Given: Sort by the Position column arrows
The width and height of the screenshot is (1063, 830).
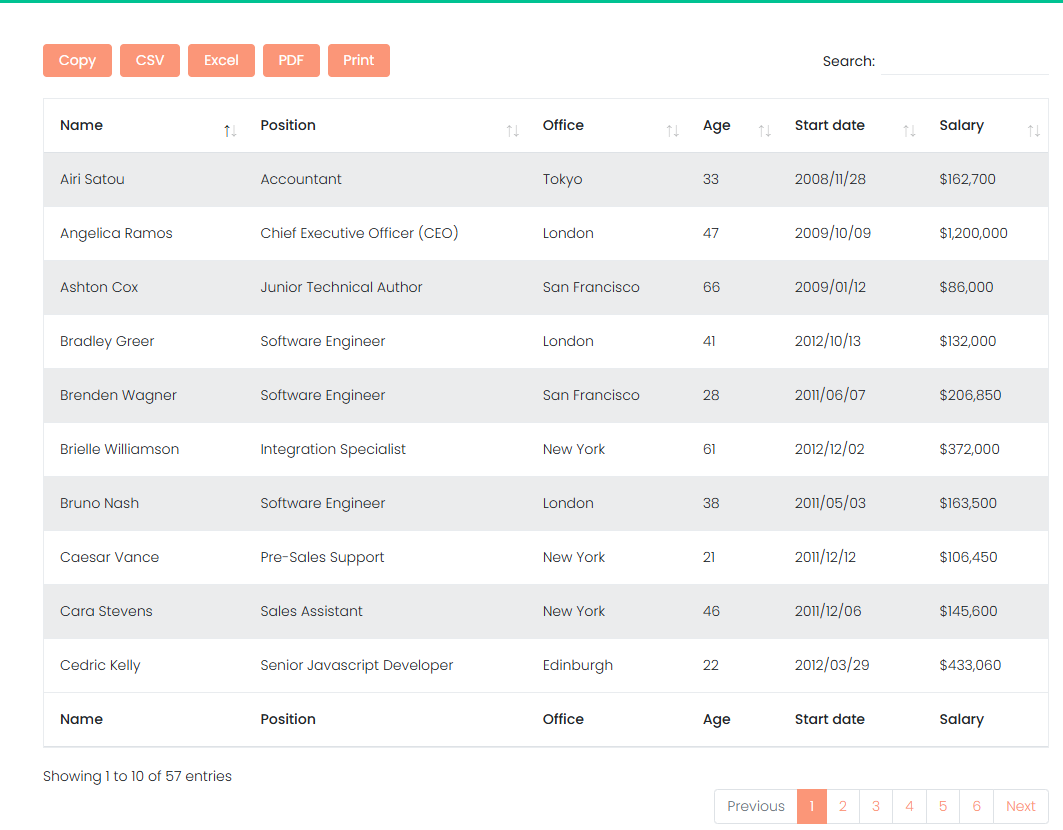Looking at the screenshot, I should coord(513,129).
